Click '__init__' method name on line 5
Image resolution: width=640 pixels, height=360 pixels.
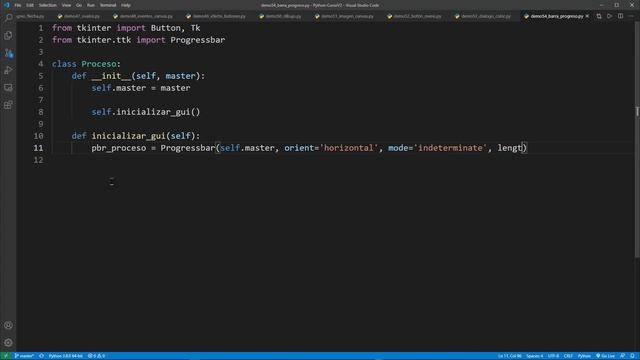[x=111, y=76]
